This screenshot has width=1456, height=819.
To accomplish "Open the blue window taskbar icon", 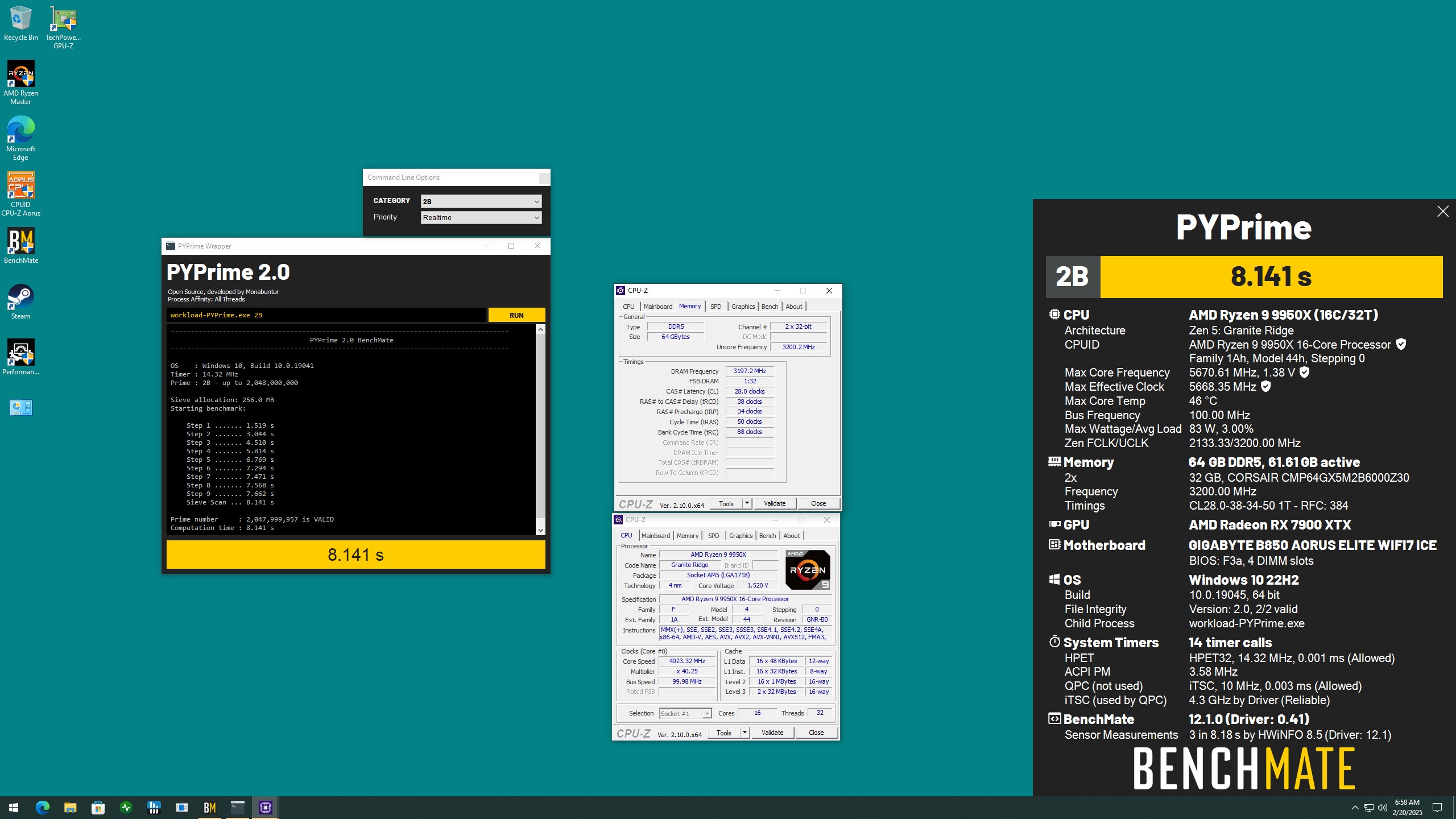I will [x=181, y=807].
